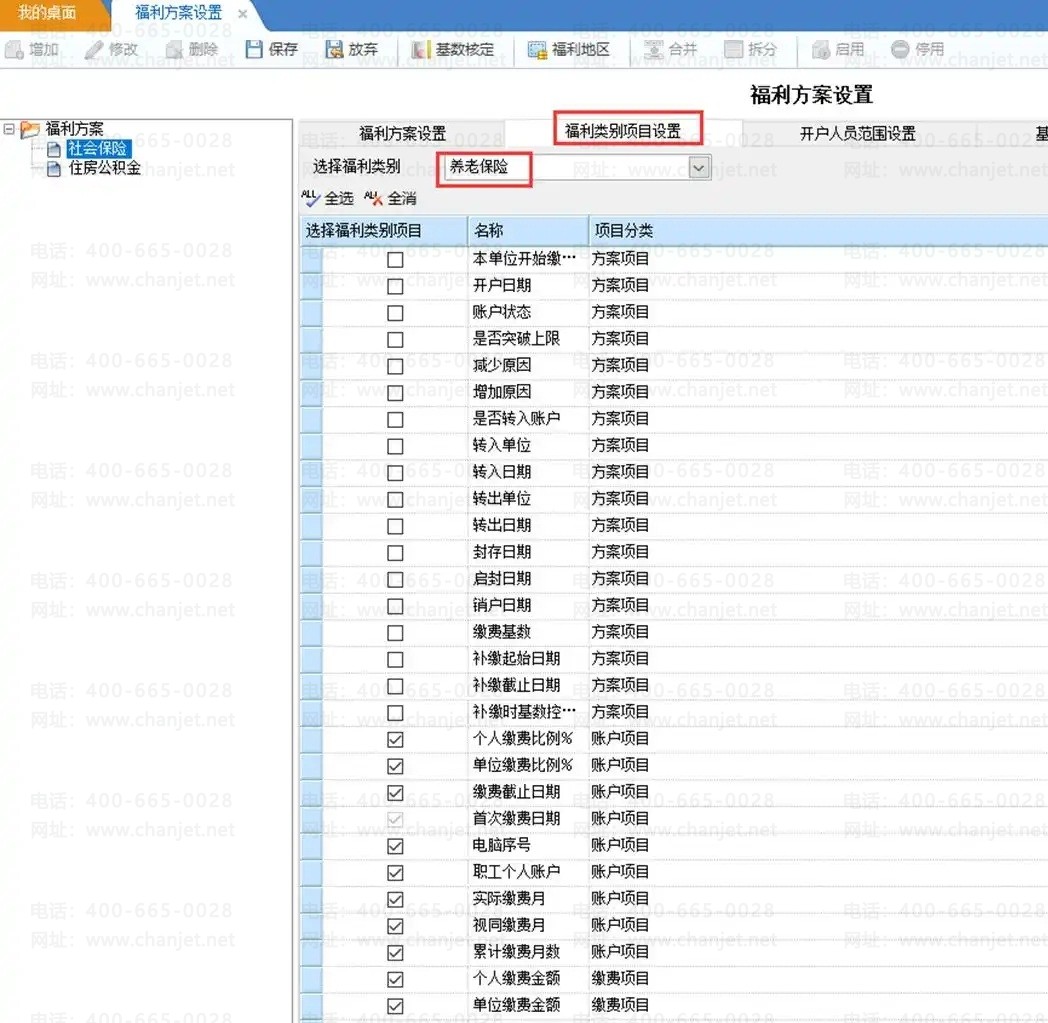
Task: Click the 放弃 (Discard) toolbar icon
Action: click(x=334, y=49)
